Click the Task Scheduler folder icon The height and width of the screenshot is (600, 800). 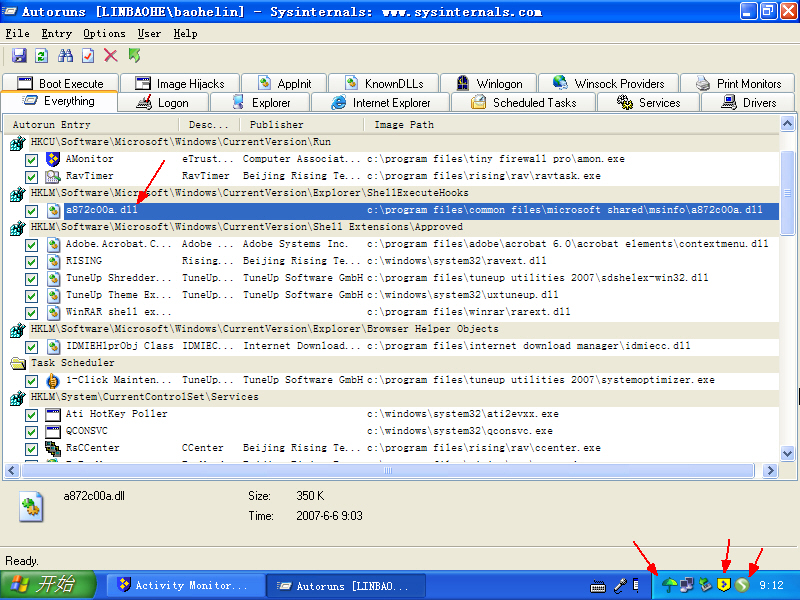pos(18,363)
